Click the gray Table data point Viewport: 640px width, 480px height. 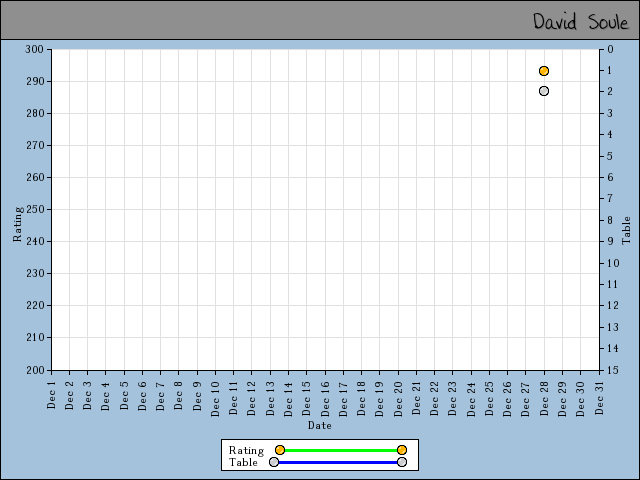tap(544, 91)
